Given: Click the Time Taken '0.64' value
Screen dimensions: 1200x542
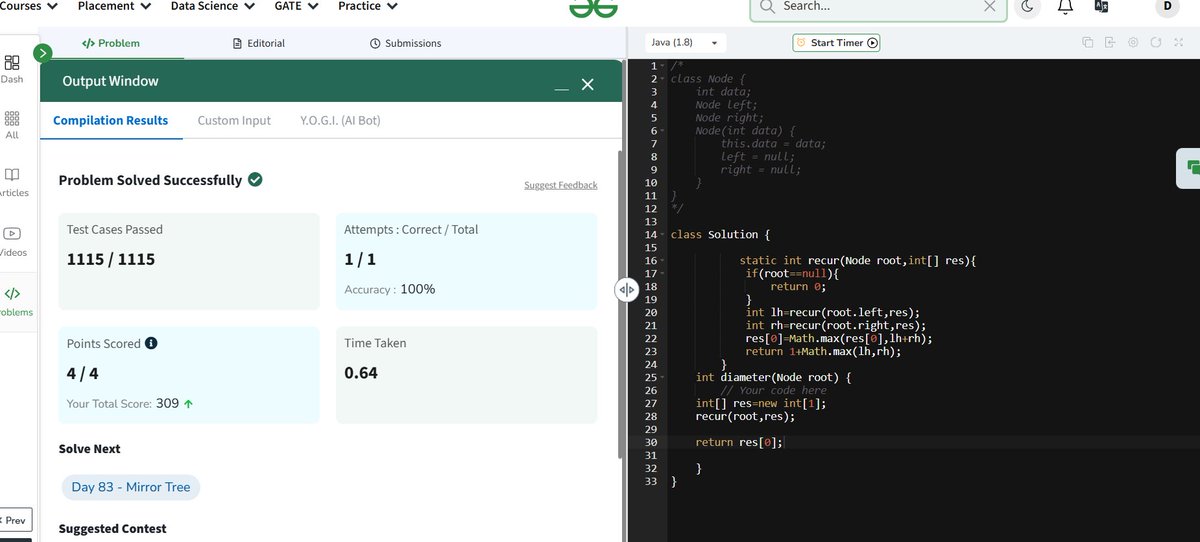Looking at the screenshot, I should point(361,373).
